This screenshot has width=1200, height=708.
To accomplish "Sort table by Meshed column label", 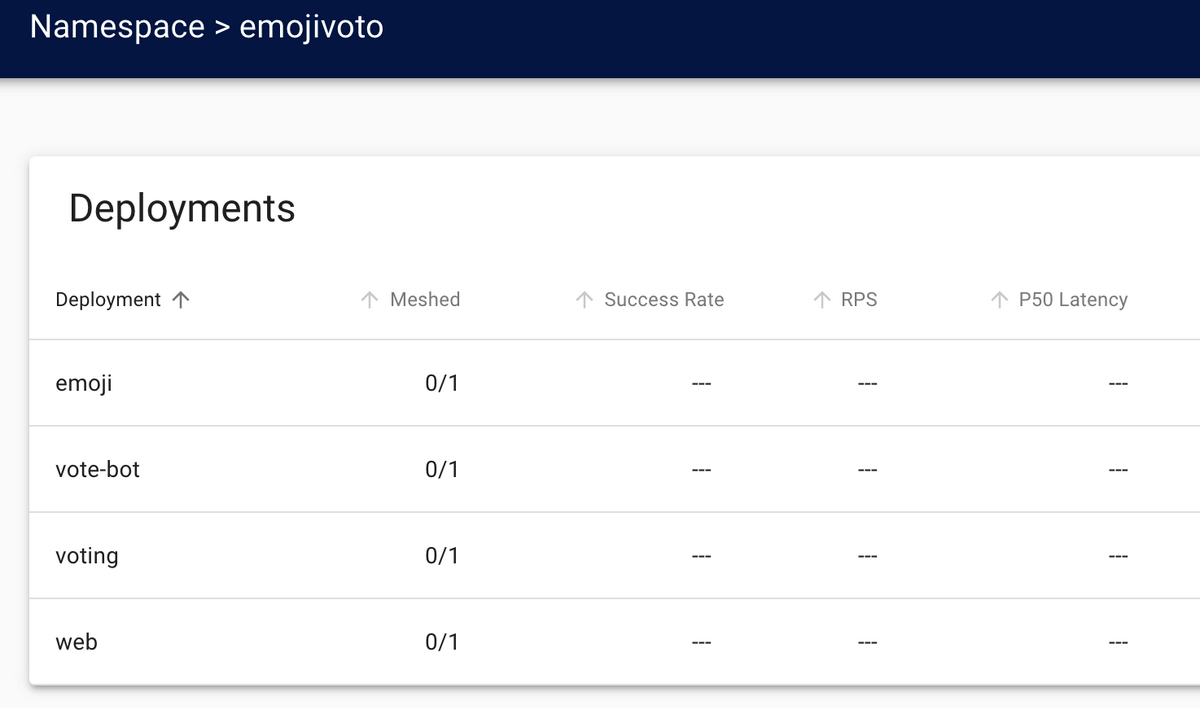I will 425,300.
